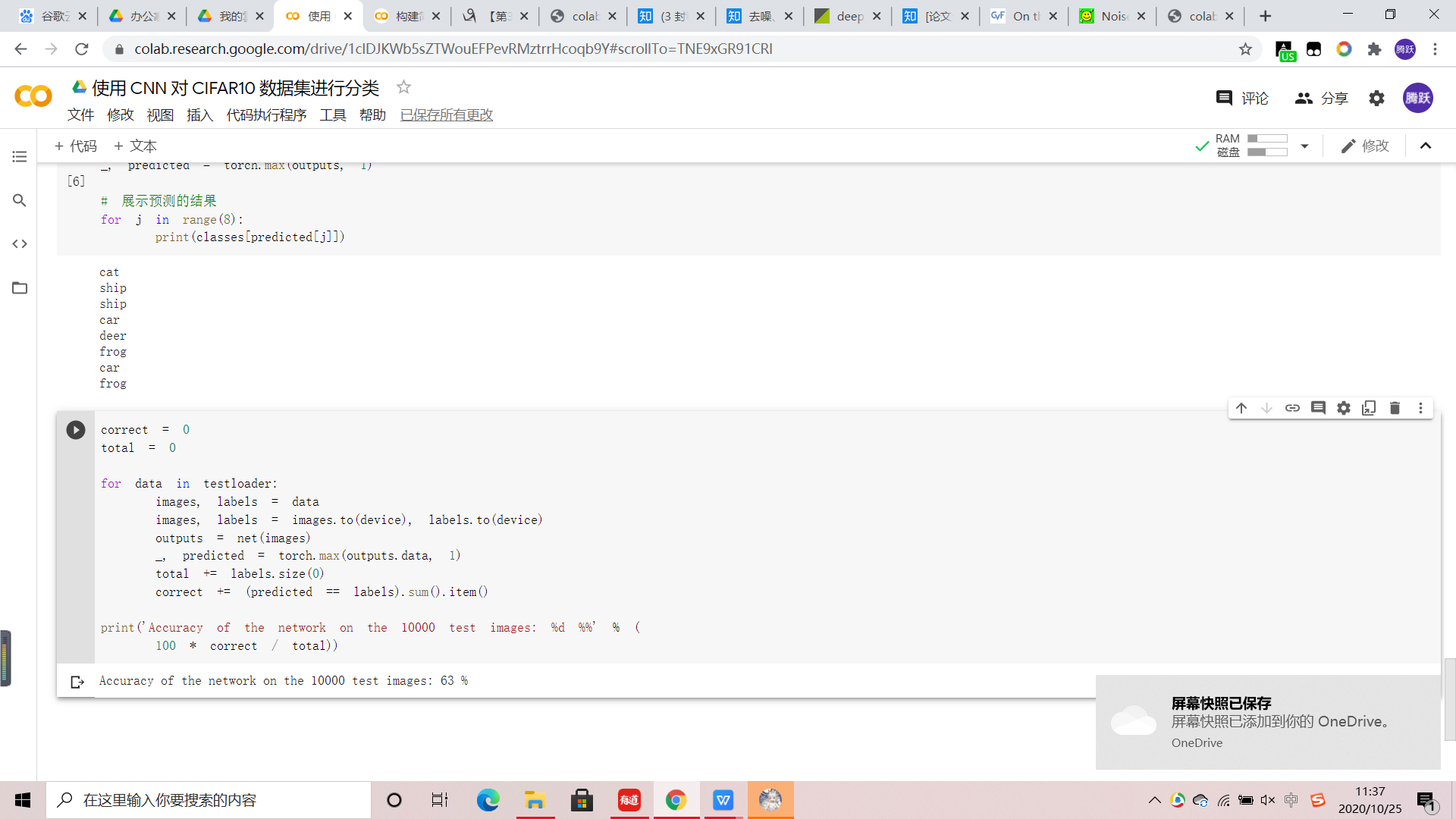Collapse the header with the chevron

coord(1426,146)
